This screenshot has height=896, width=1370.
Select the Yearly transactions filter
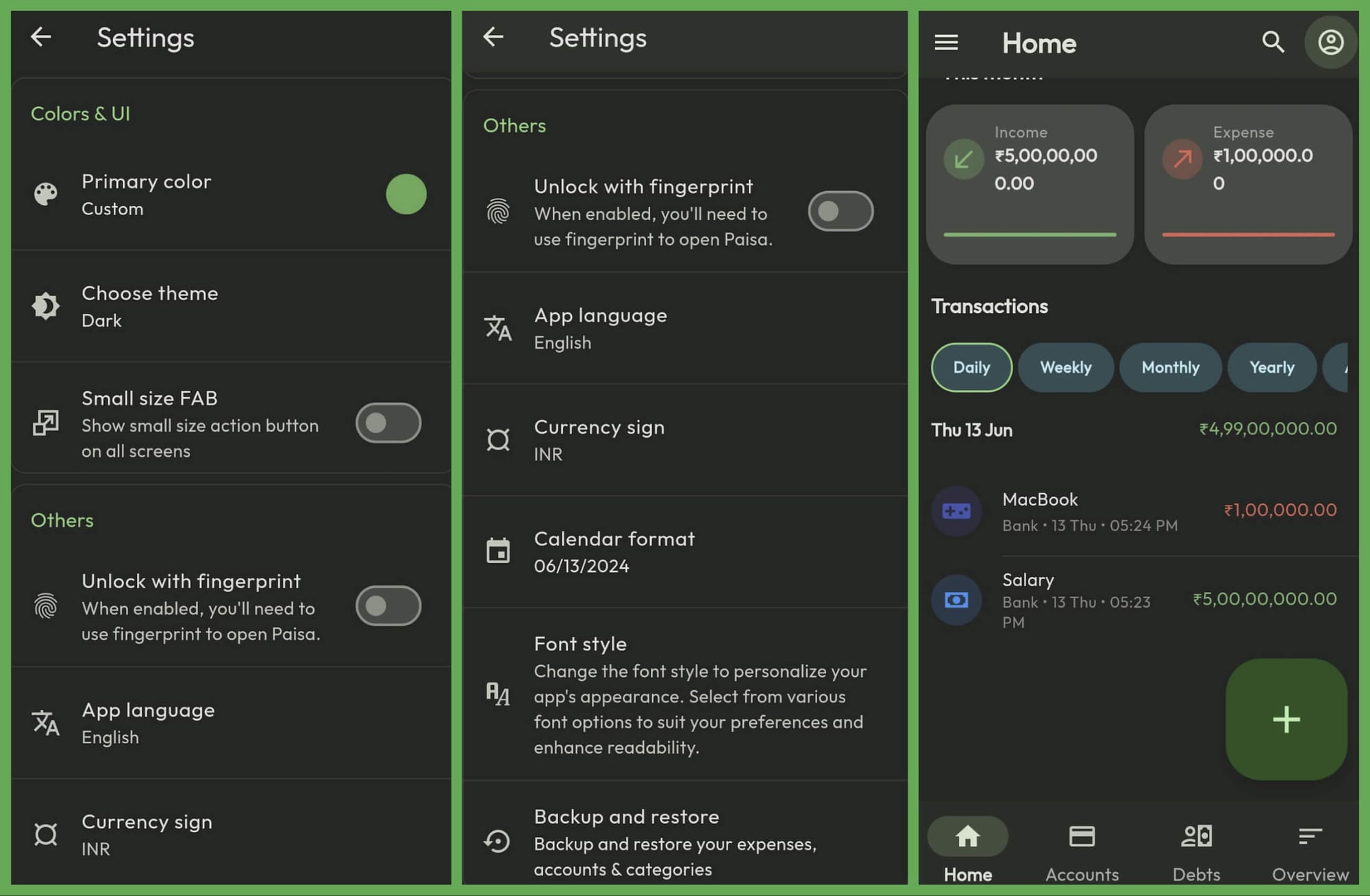tap(1271, 367)
